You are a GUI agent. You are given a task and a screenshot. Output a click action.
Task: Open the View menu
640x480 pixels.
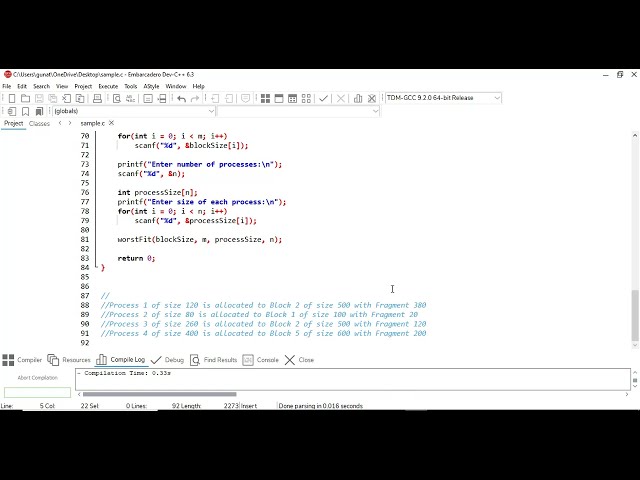coord(62,87)
